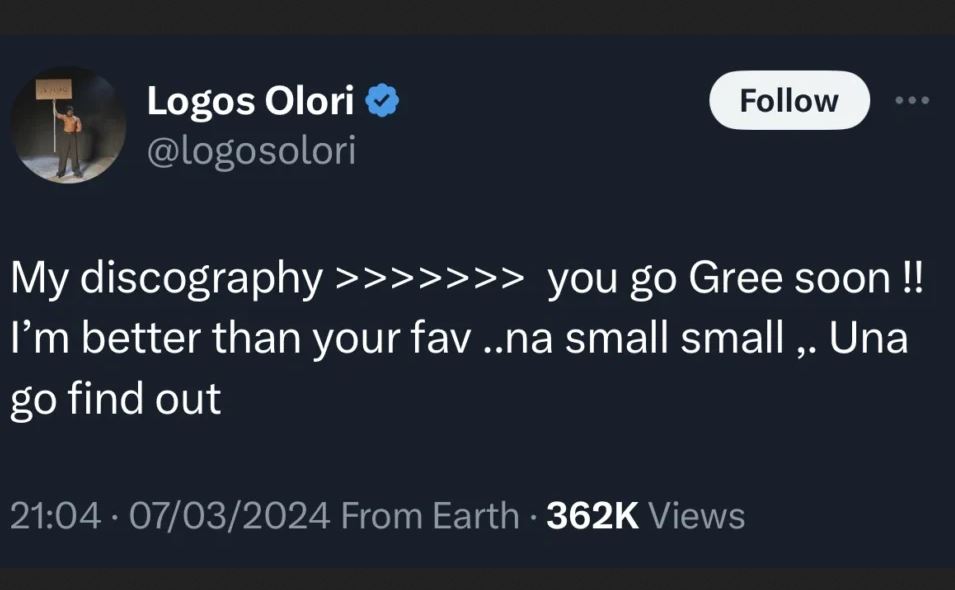View the 362K count
The width and height of the screenshot is (955, 590).
point(593,516)
